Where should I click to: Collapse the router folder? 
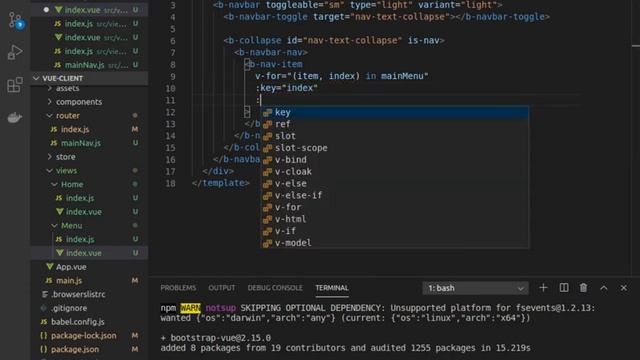point(89,116)
